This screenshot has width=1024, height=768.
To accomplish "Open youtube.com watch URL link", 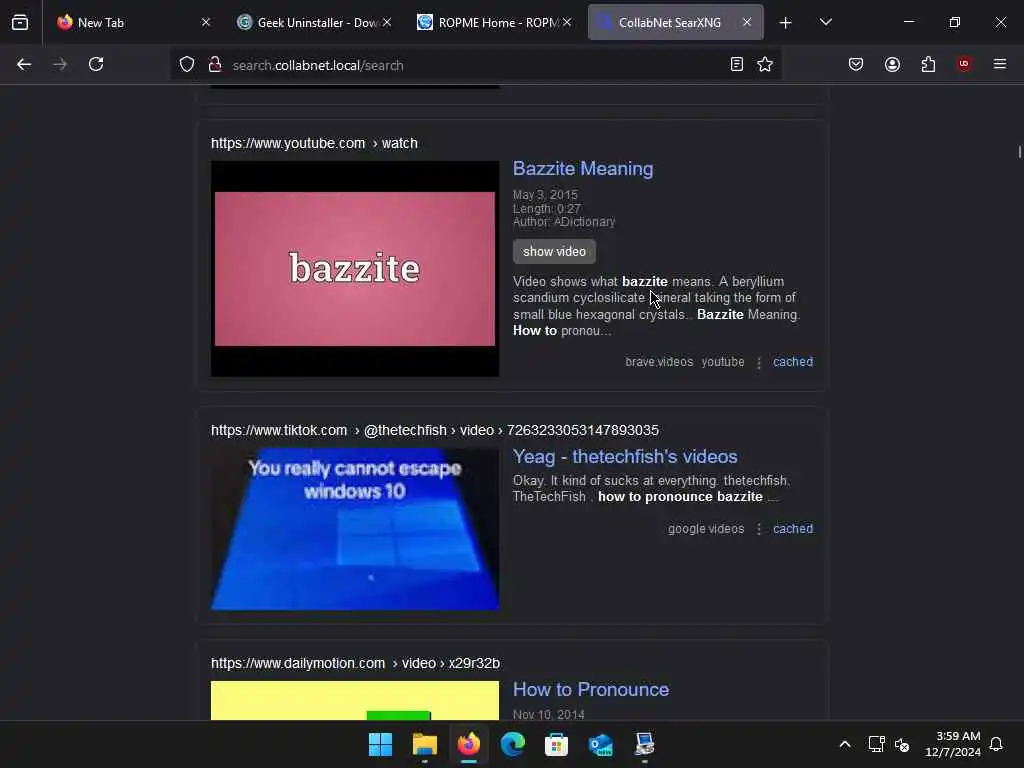I will pos(314,143).
